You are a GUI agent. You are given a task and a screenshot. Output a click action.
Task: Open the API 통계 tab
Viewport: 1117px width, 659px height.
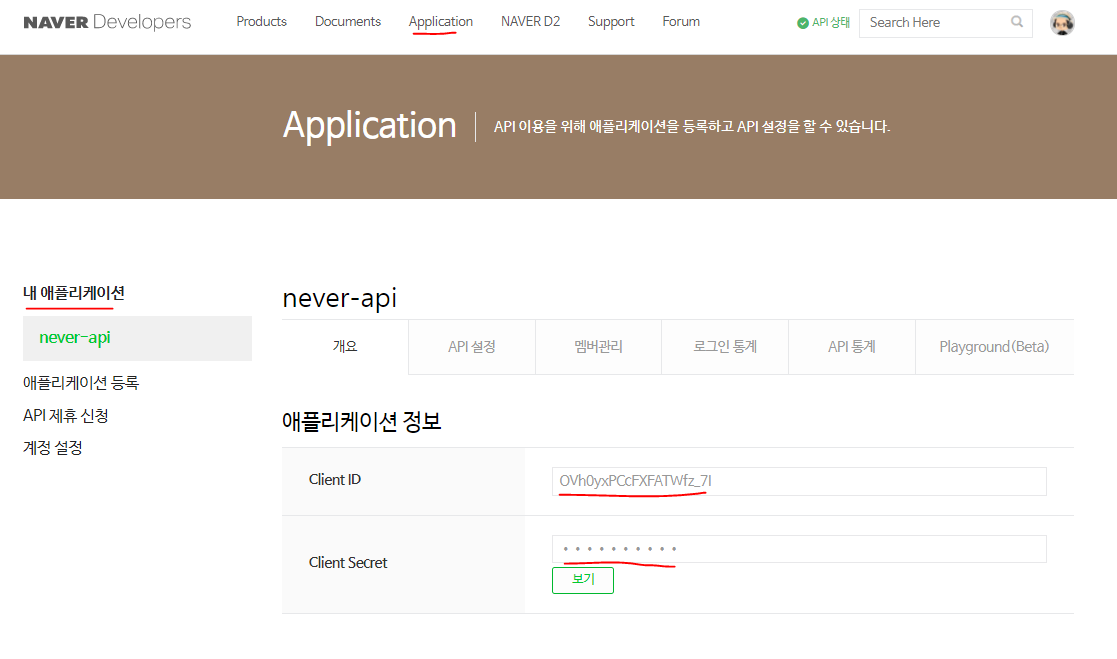pos(851,346)
